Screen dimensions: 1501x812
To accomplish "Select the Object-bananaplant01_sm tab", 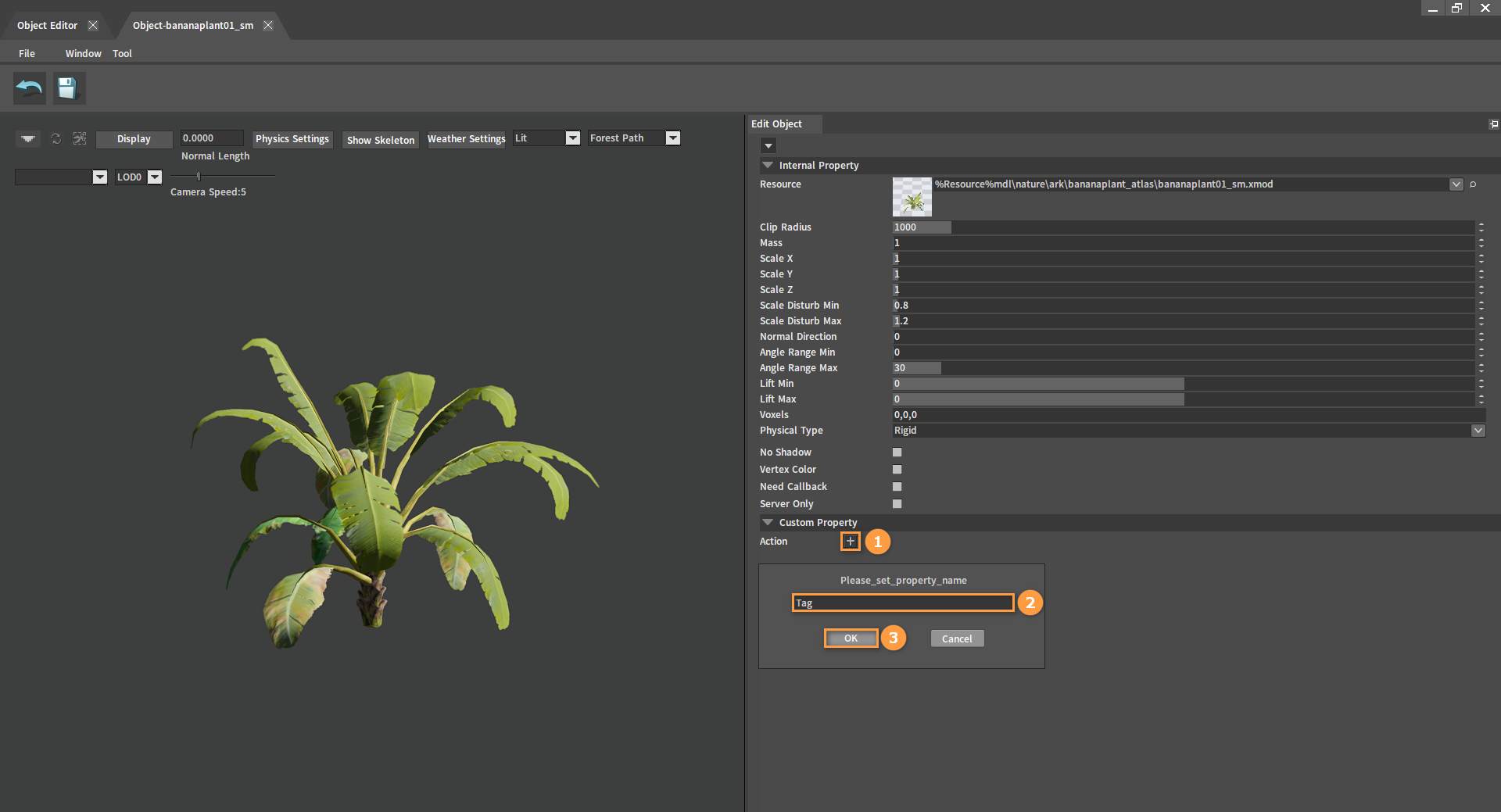I will [193, 25].
